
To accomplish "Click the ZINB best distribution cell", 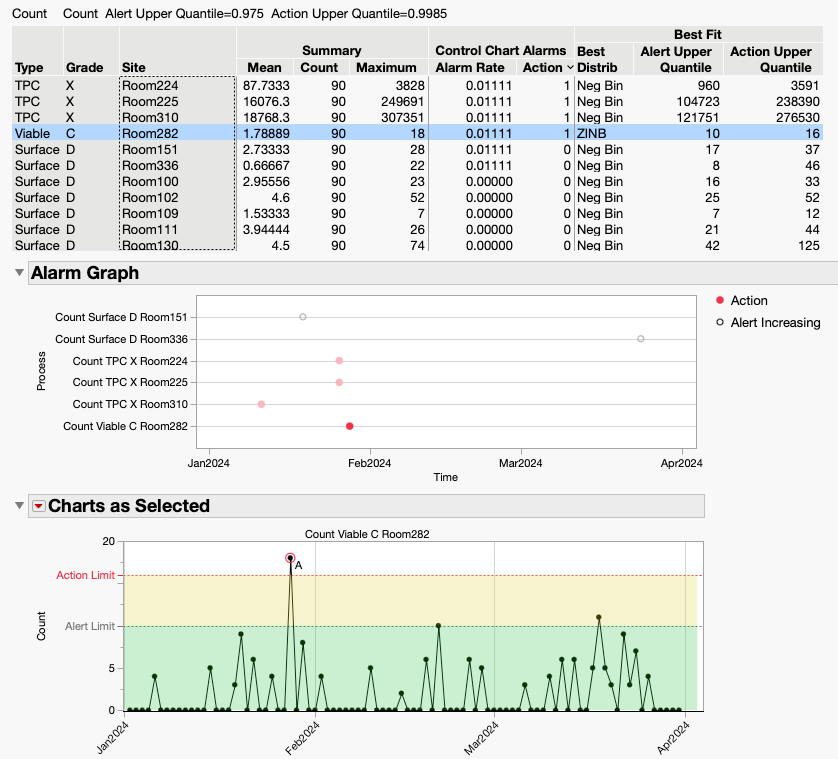I will (592, 134).
